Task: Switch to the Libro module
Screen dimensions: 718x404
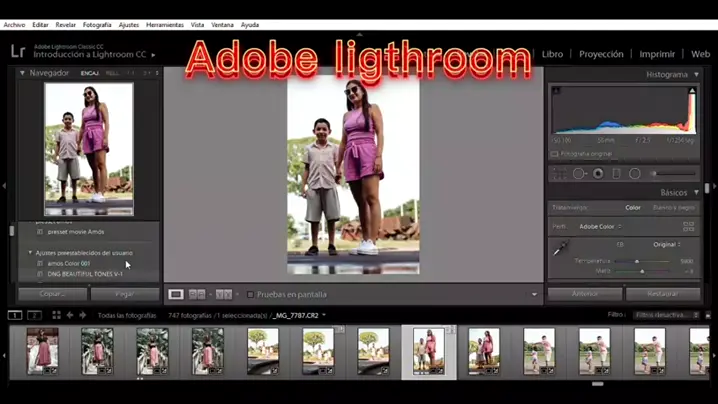Action: 552,54
